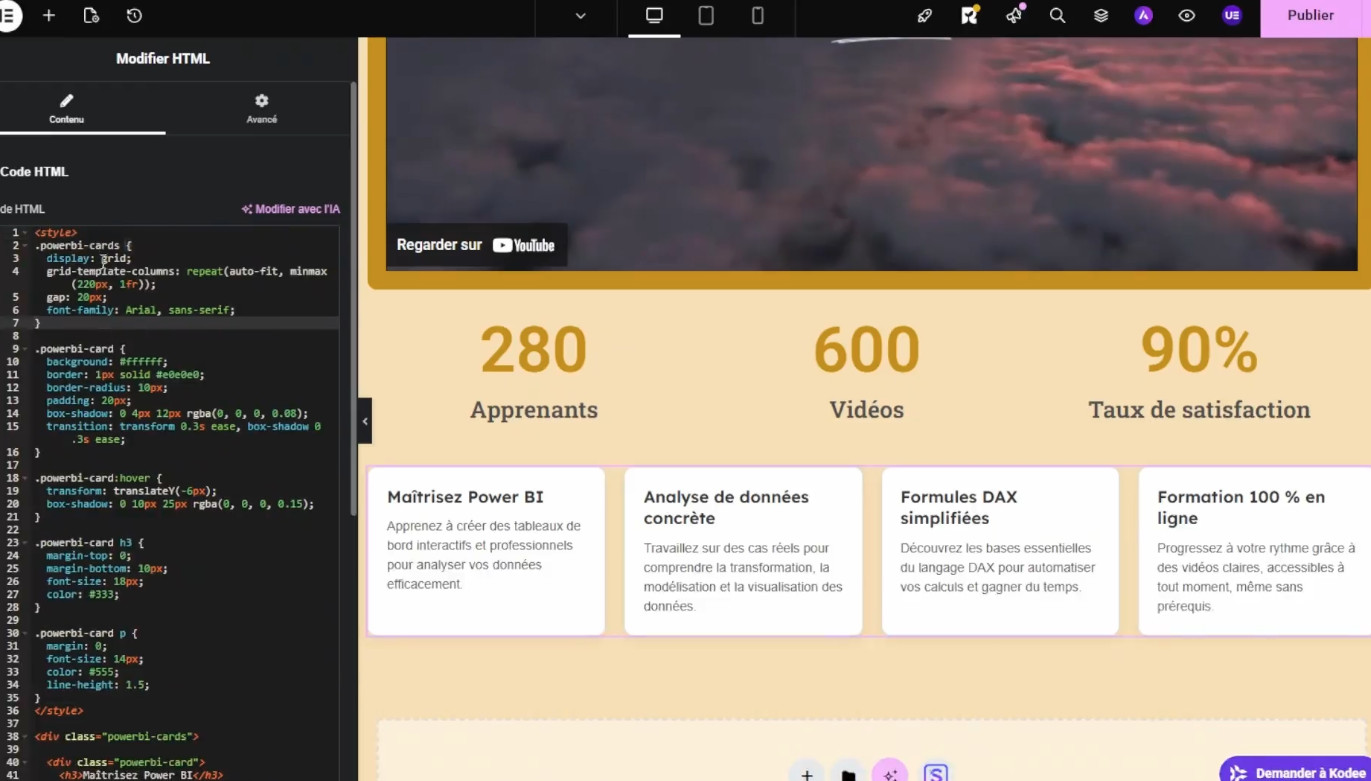Click the blue S icon in add-section area

[935, 774]
